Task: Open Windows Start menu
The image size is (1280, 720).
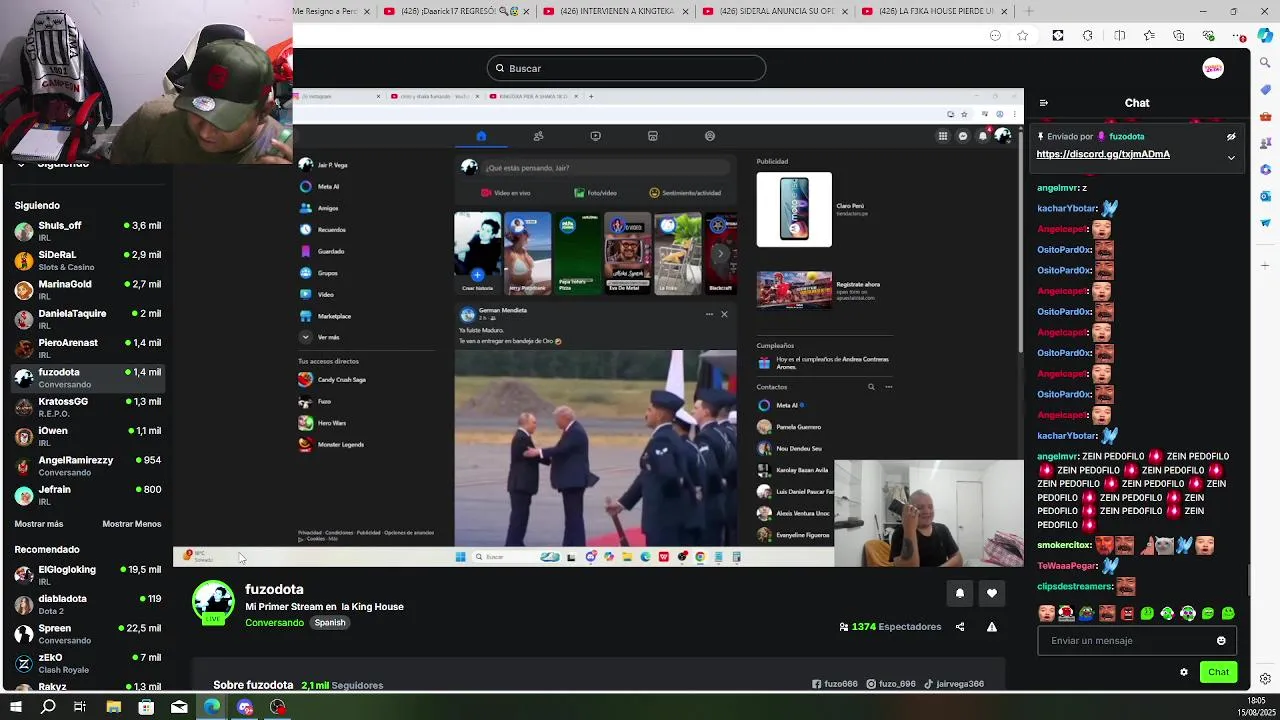Action: click(x=16, y=707)
